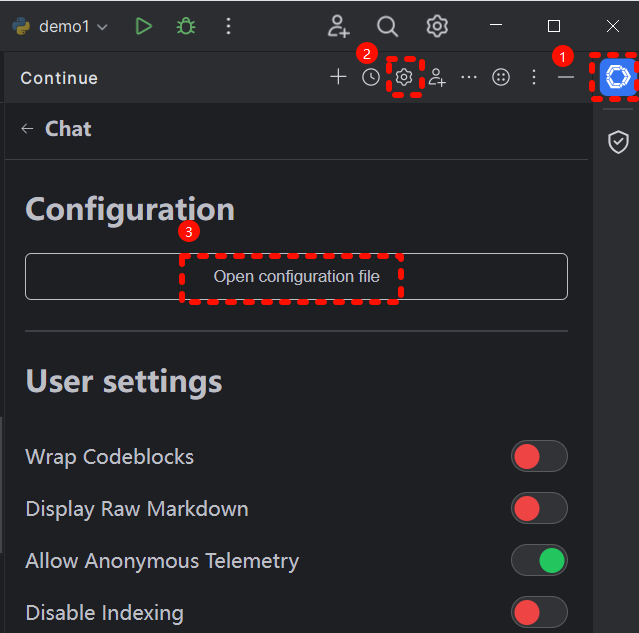
Task: Click the User settings heading
Action: coord(124,382)
